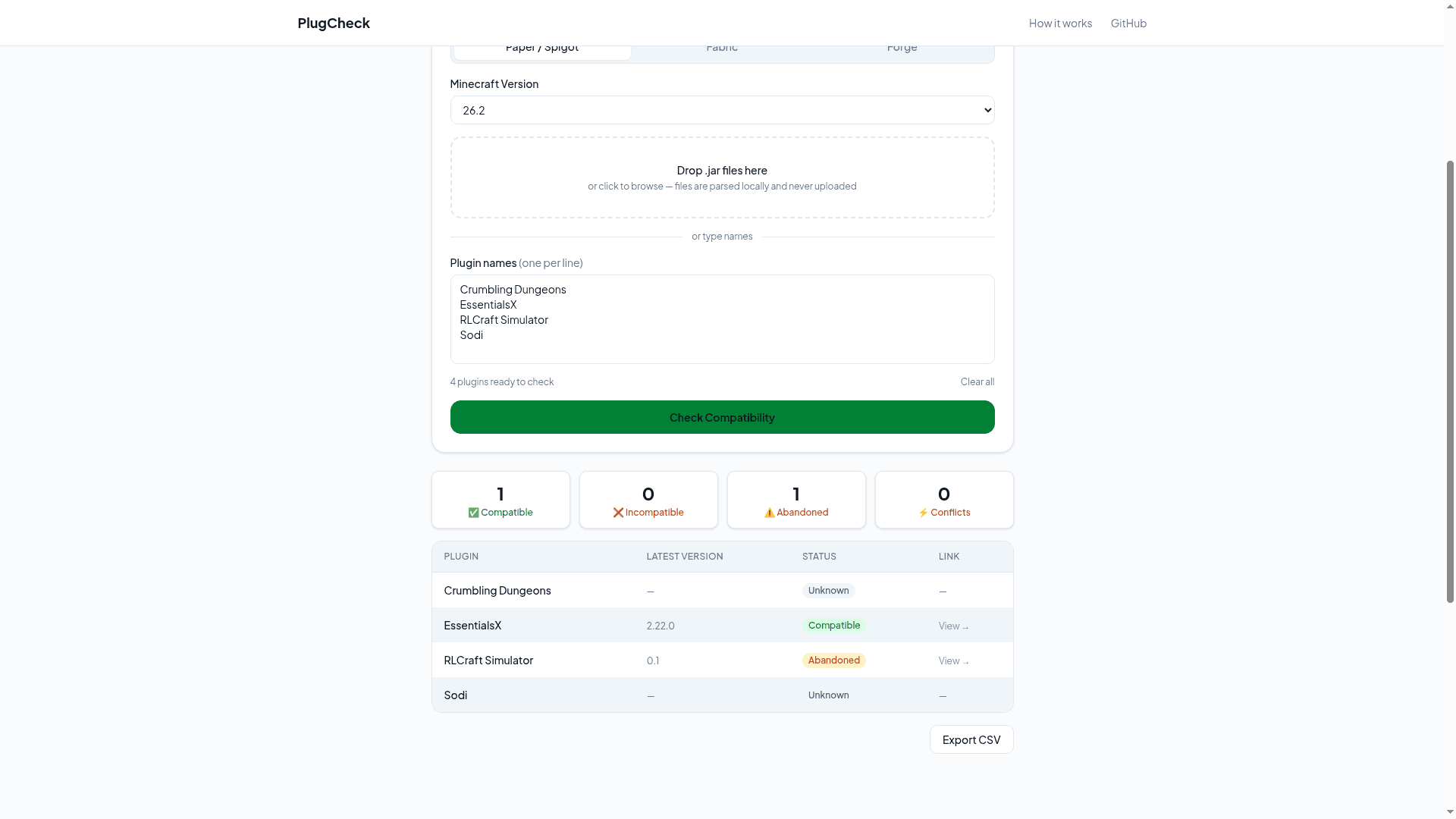Click the 2.22.0 latest version cell
The height and width of the screenshot is (819, 1456).
pos(661,626)
